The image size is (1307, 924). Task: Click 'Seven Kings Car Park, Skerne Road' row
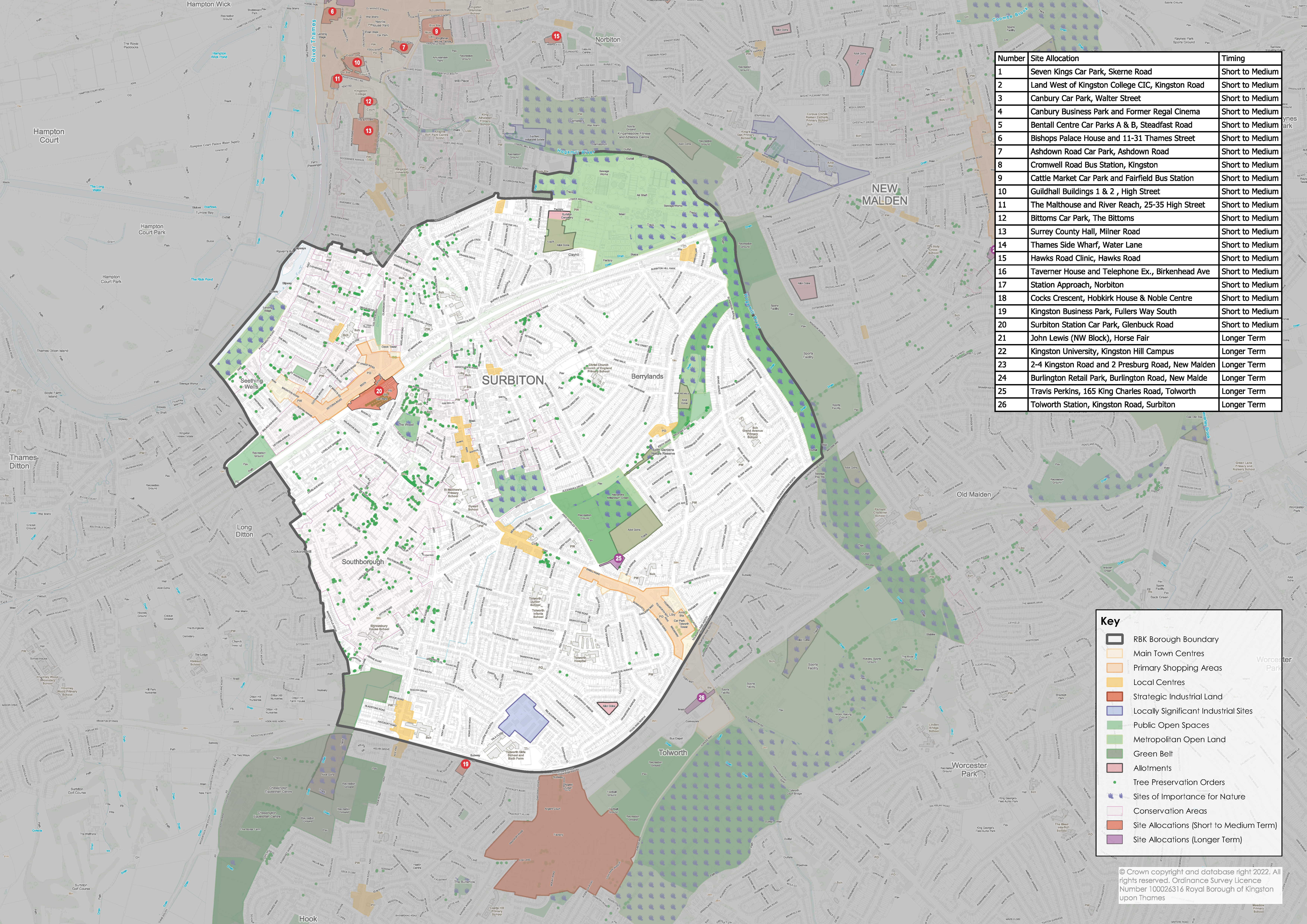[1138, 72]
